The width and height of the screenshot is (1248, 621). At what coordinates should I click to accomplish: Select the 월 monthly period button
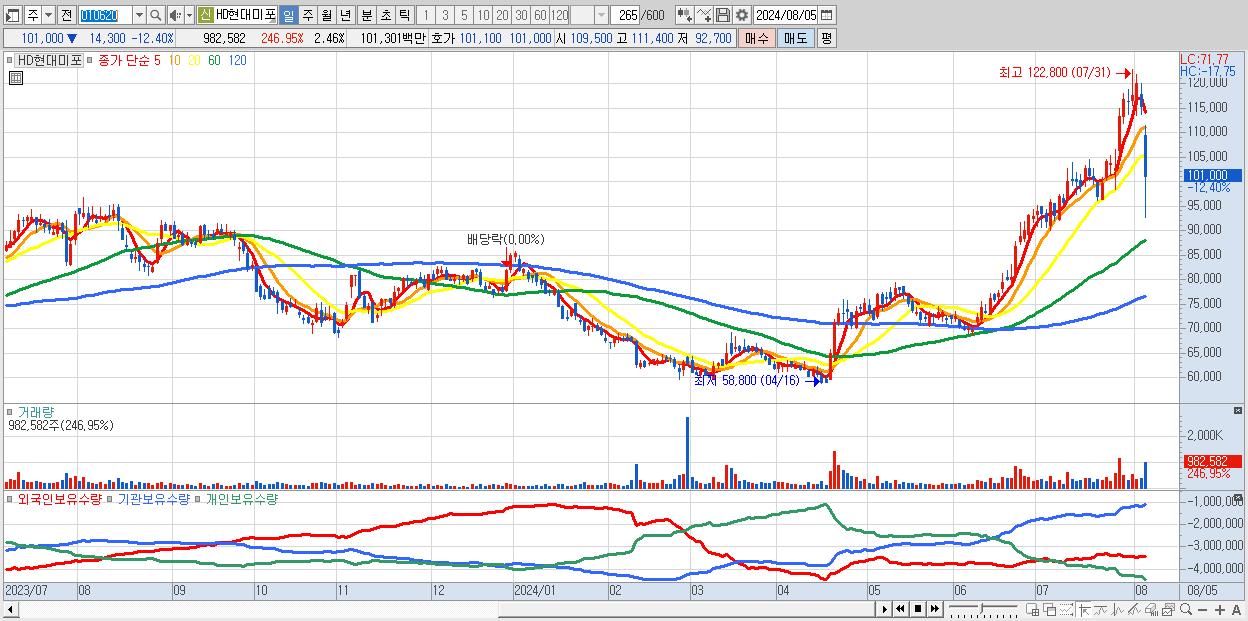point(326,15)
